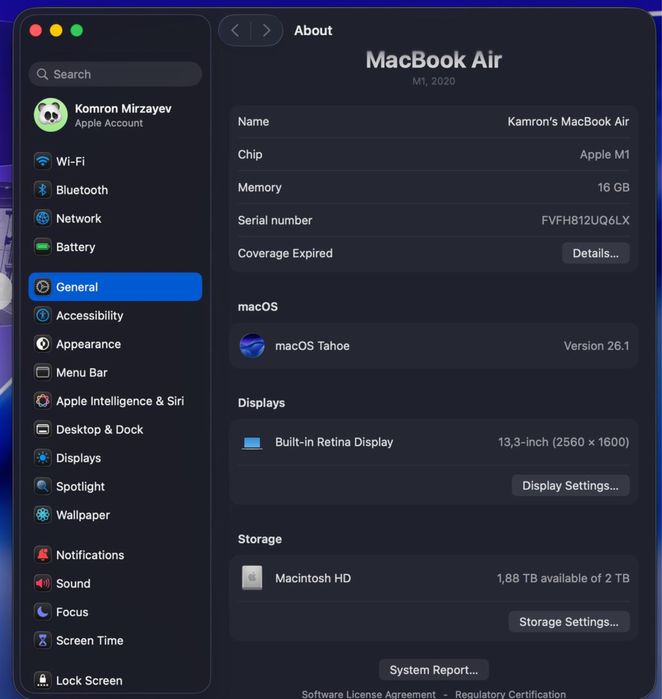The width and height of the screenshot is (662, 699).
Task: Click the magnifying glass in Search field
Action: pos(42,74)
